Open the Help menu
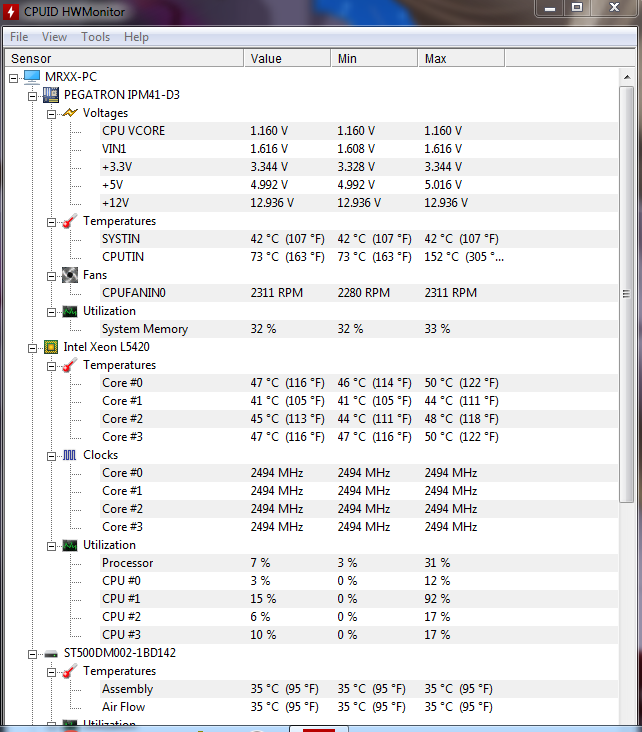This screenshot has width=642, height=732. coord(136,37)
